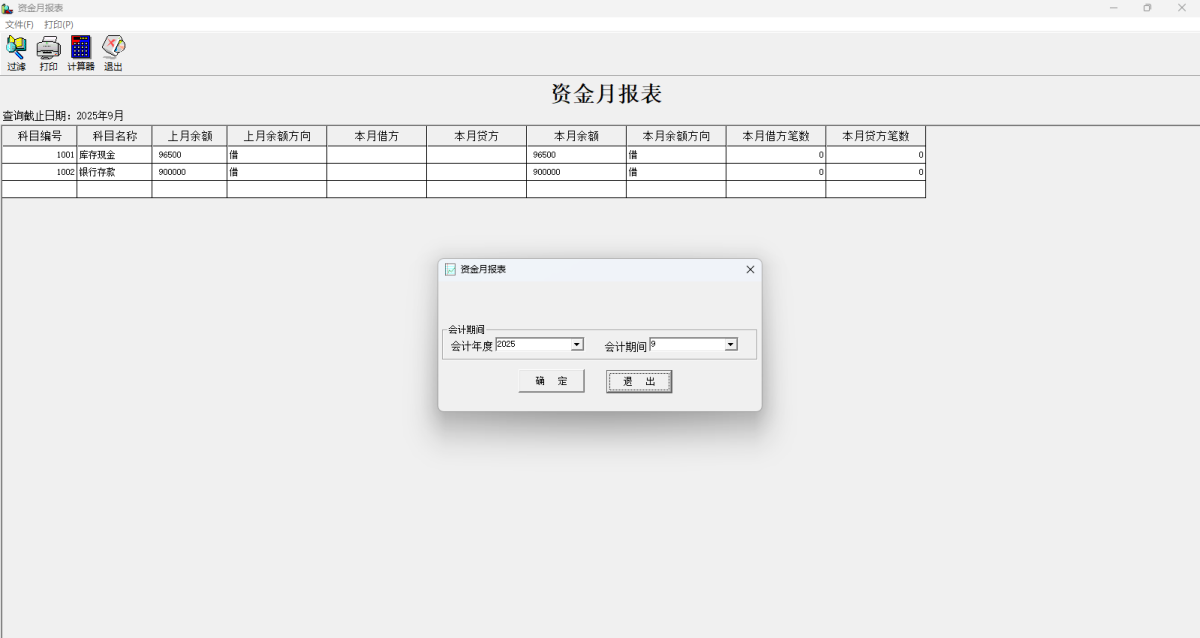The width and height of the screenshot is (1200, 638).
Task: Close the 资金月报表 dialog
Action: [x=750, y=269]
